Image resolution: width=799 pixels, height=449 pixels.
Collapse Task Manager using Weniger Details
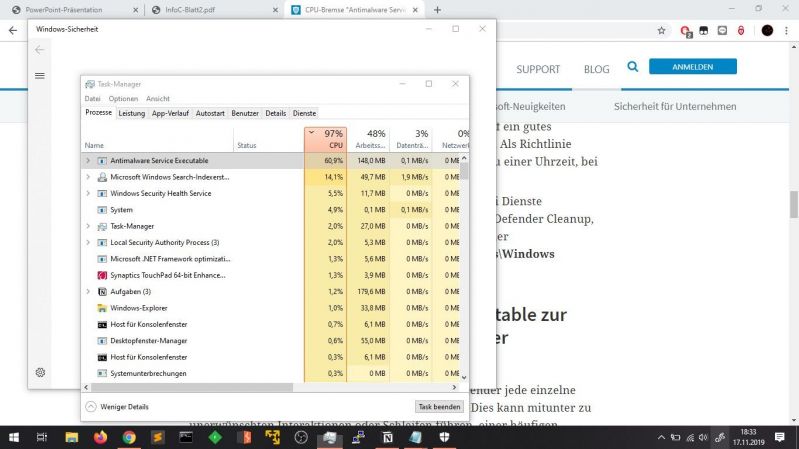click(117, 407)
